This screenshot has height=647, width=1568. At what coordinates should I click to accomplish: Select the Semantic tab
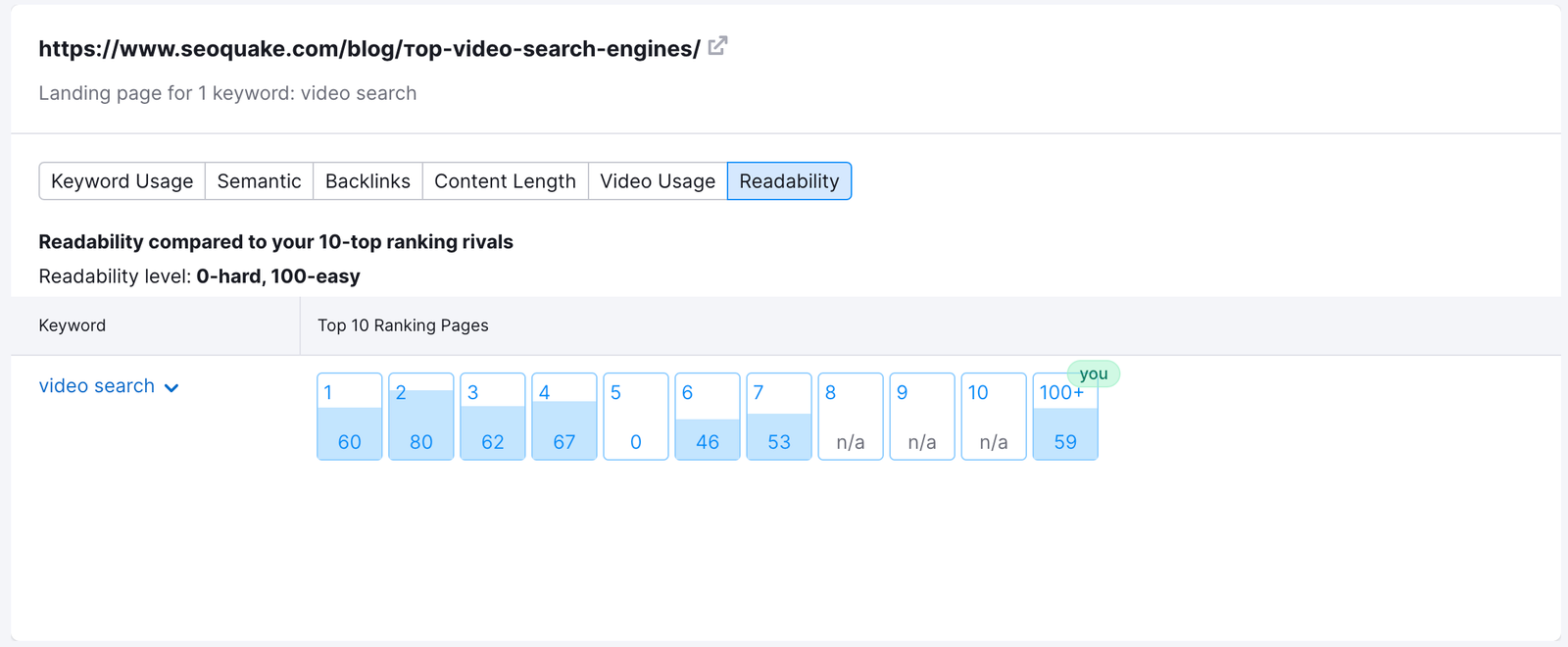259,180
